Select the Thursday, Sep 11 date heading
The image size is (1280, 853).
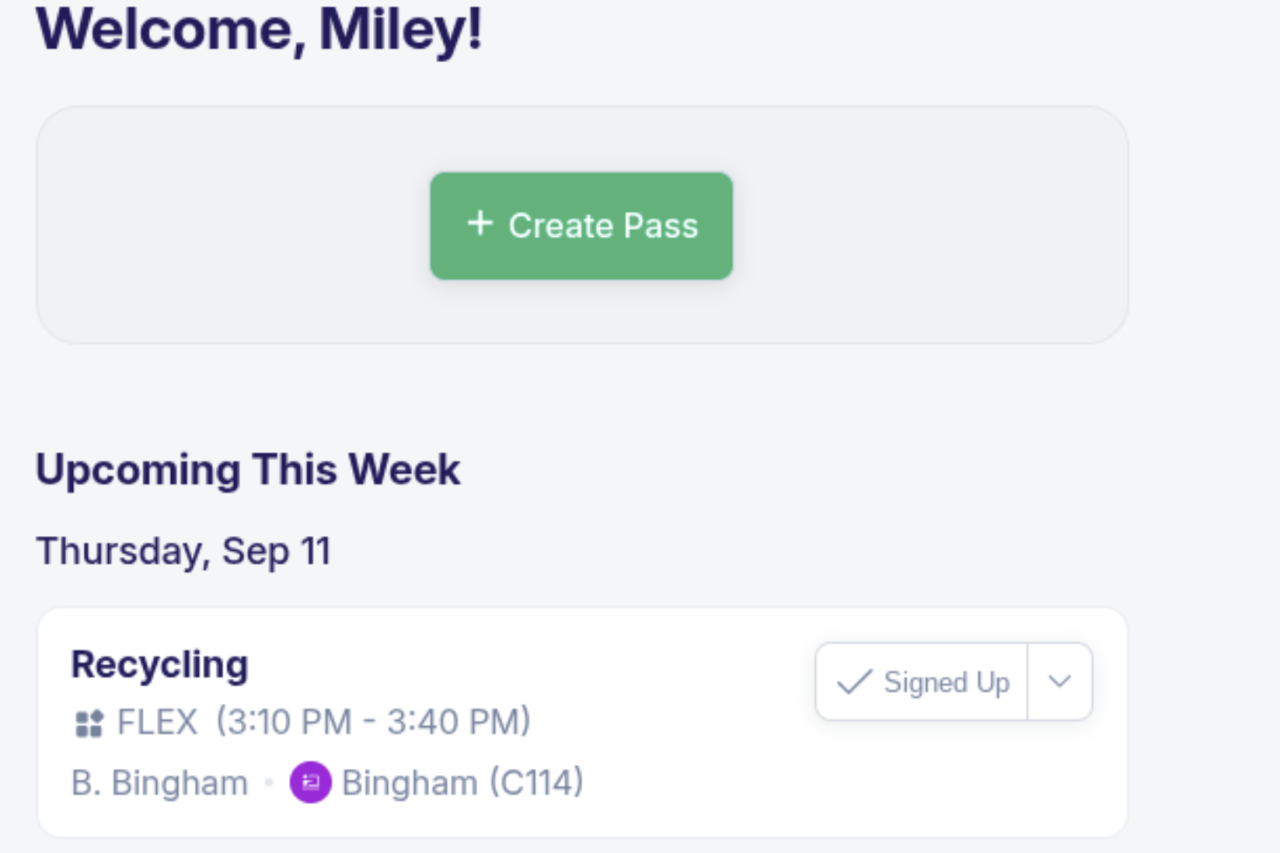point(183,551)
